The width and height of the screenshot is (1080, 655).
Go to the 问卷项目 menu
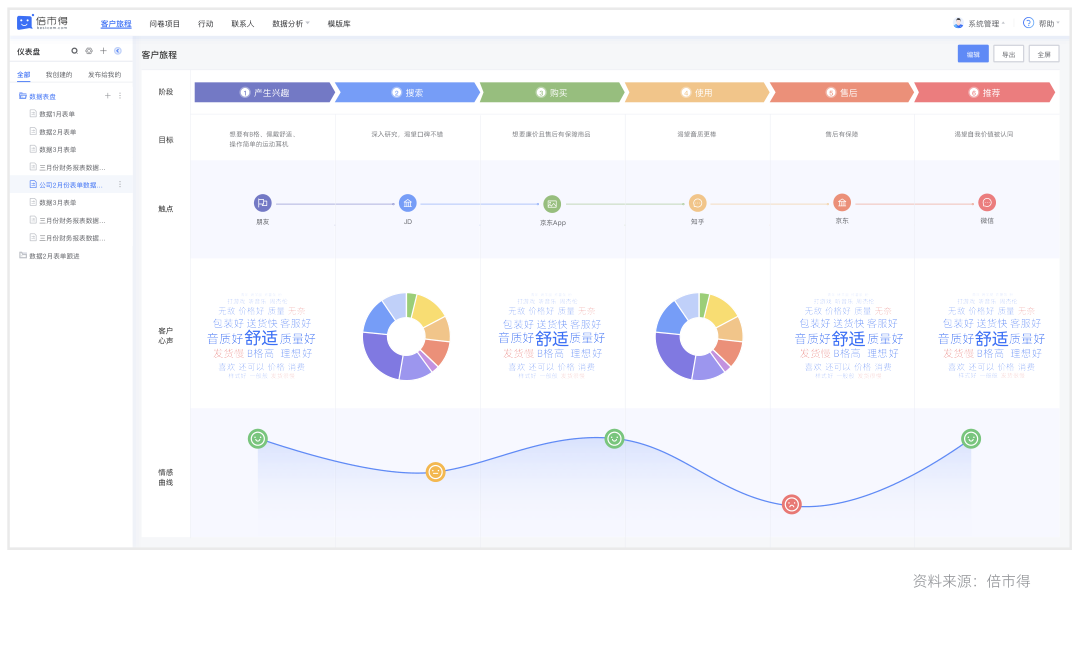coord(165,23)
